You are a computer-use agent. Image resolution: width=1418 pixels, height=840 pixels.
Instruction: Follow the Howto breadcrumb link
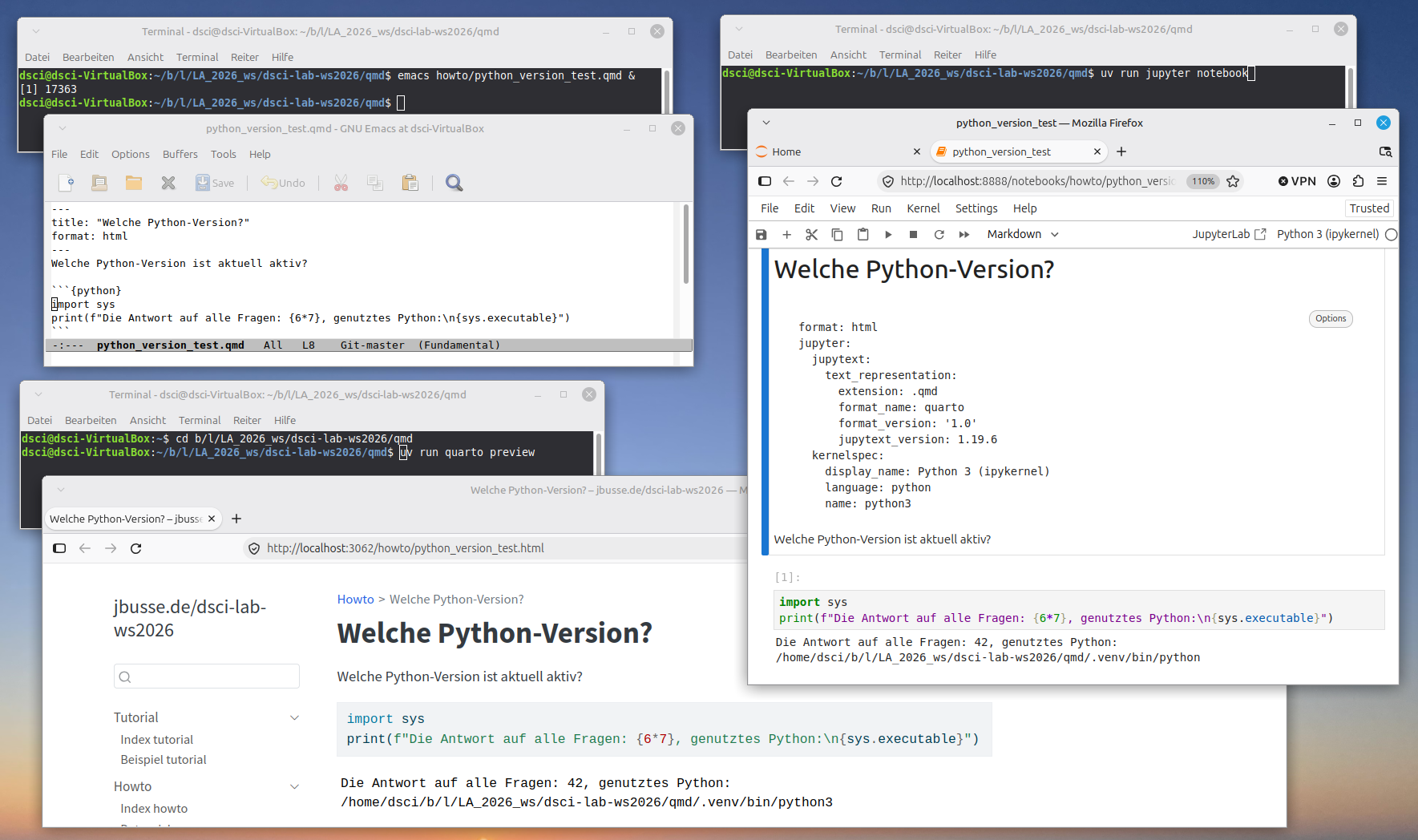[356, 600]
